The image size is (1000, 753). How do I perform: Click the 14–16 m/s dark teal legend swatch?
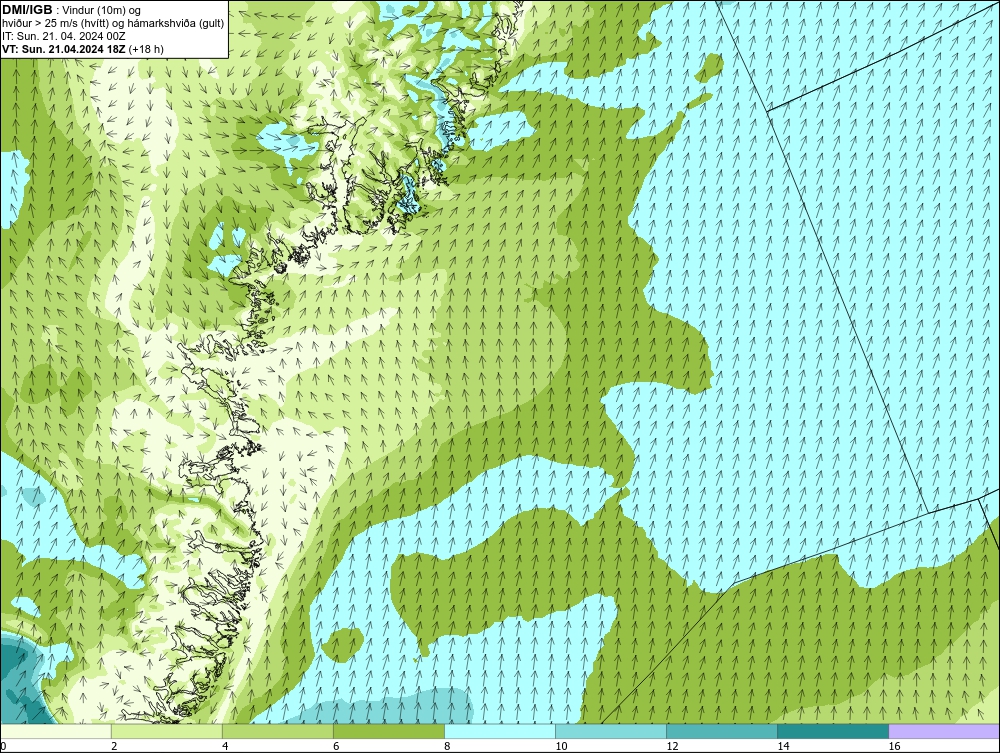833,731
